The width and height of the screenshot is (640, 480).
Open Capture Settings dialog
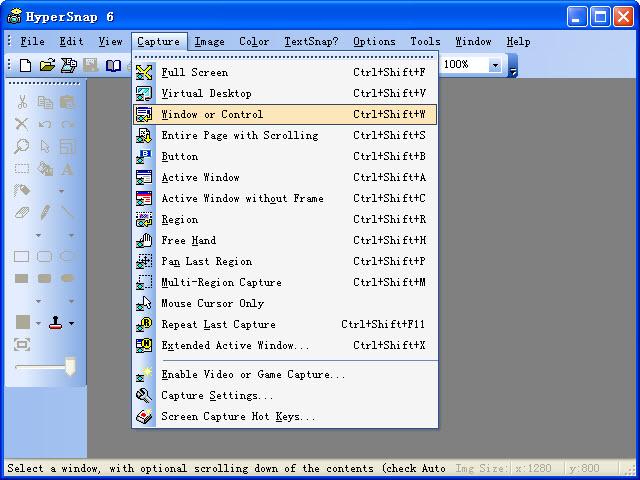[285, 396]
